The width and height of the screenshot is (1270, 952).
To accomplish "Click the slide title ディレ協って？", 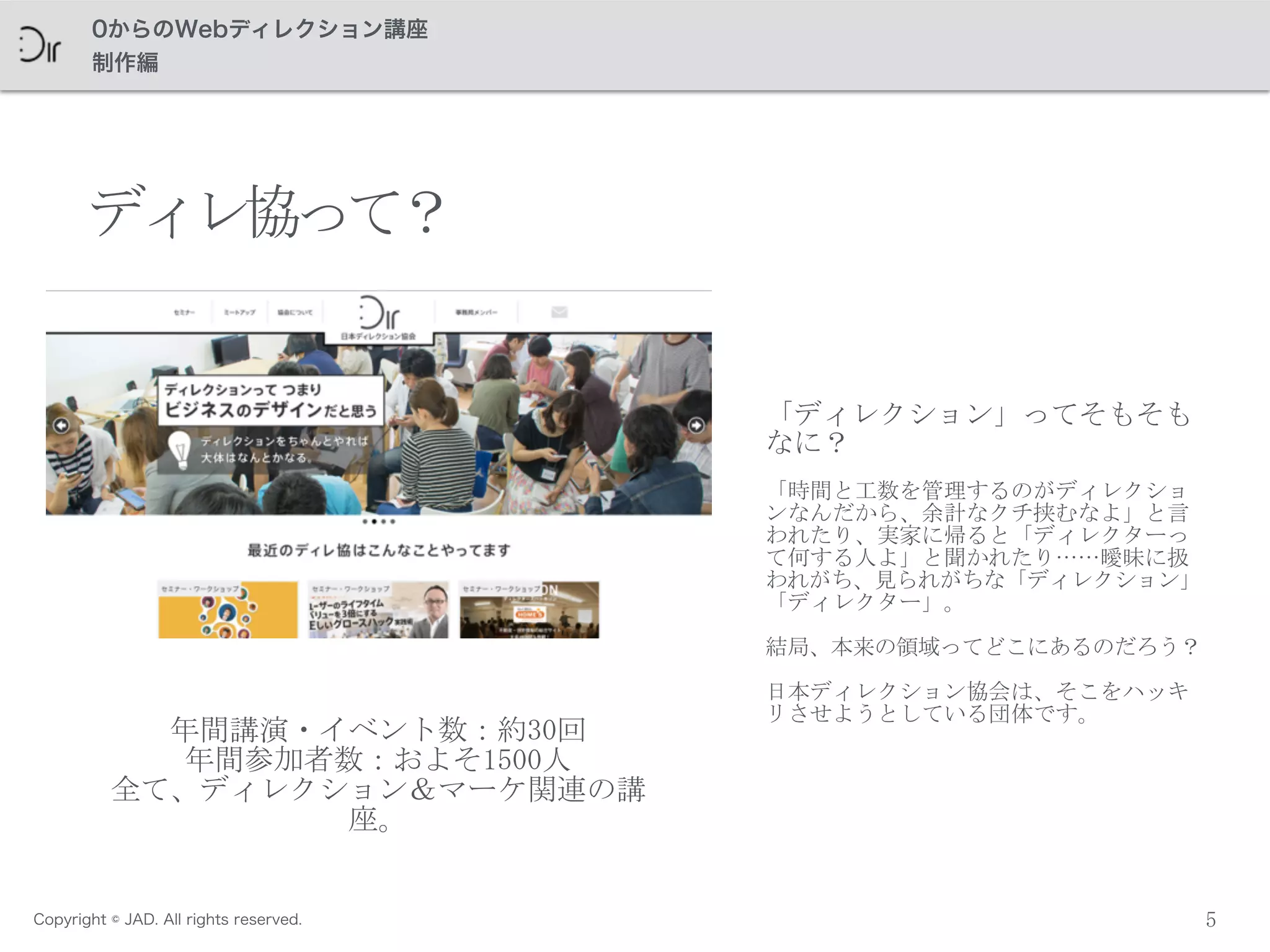I will pyautogui.click(x=267, y=211).
